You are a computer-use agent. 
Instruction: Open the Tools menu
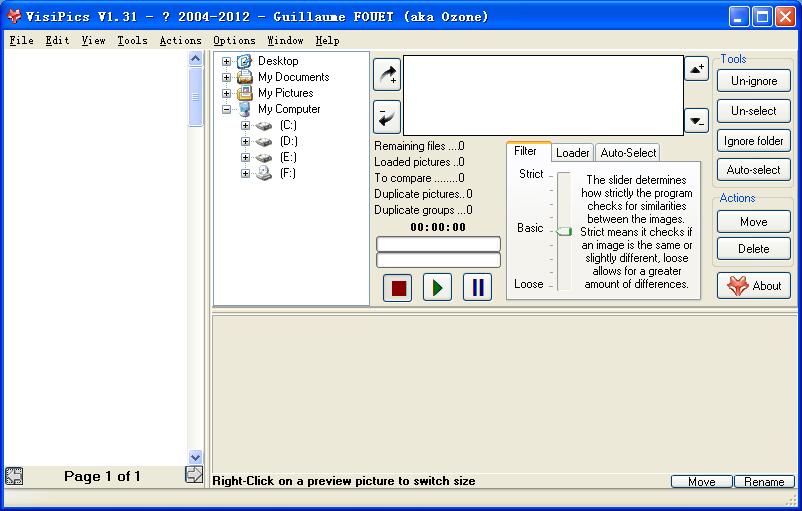pos(132,41)
